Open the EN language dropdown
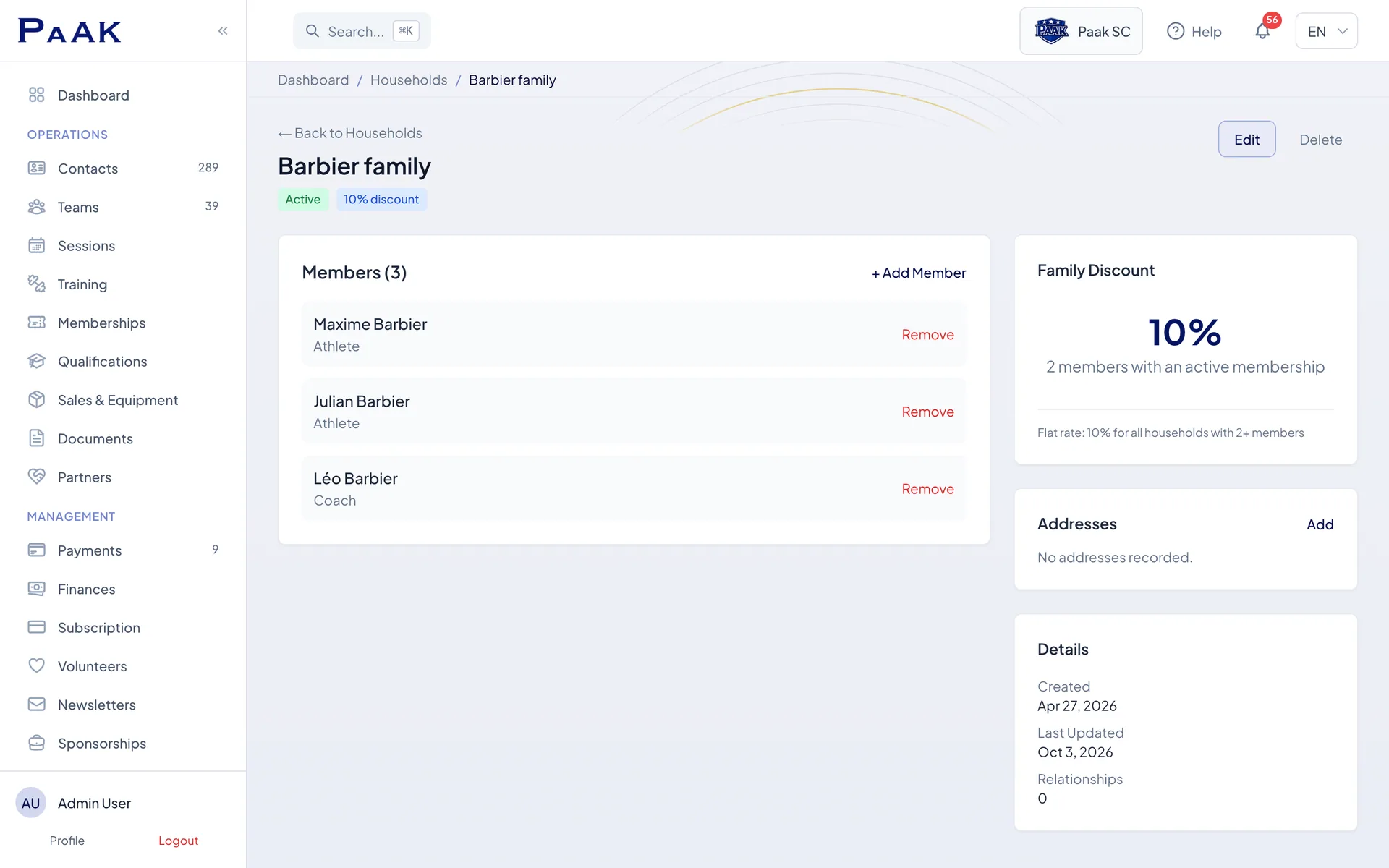This screenshot has width=1389, height=868. [1326, 31]
